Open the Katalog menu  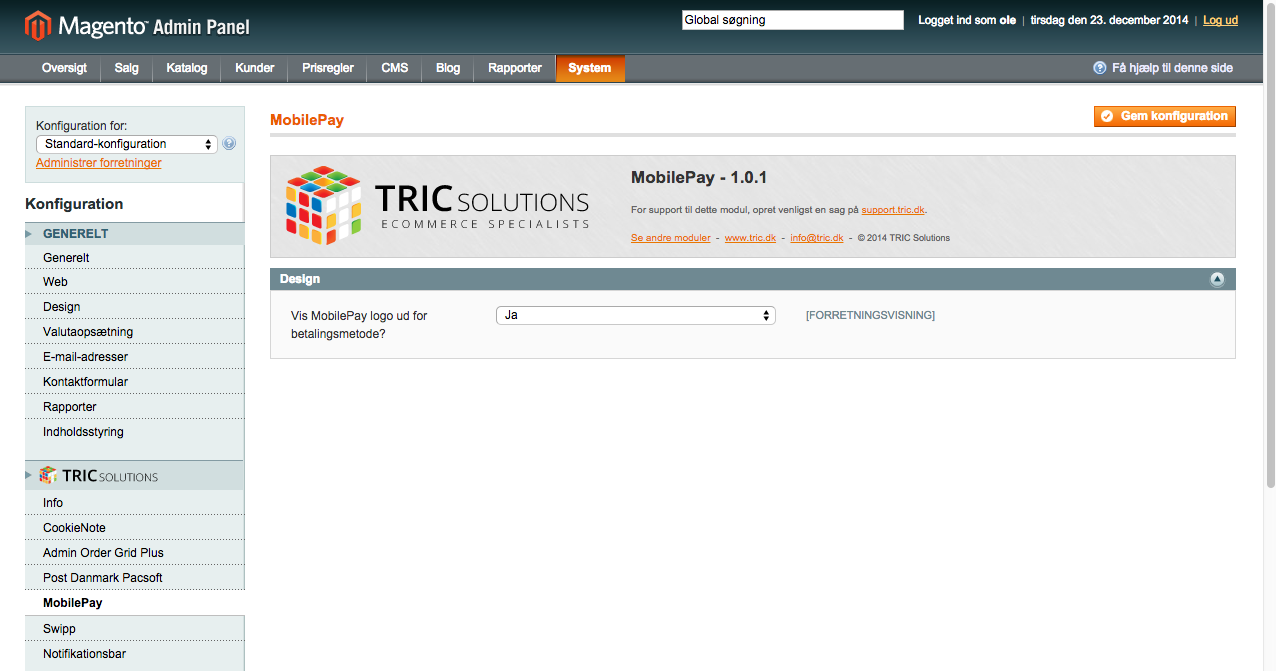[x=187, y=68]
